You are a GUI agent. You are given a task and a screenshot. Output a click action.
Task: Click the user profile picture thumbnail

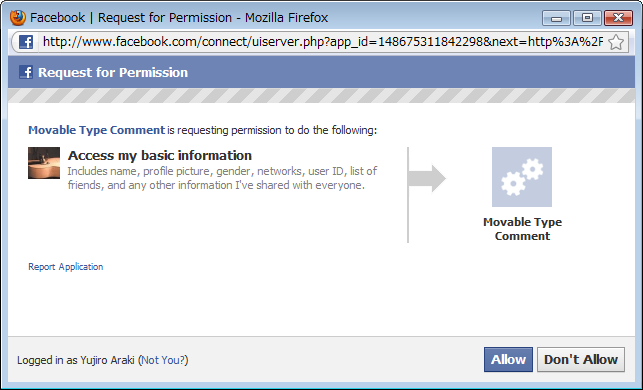coord(44,163)
